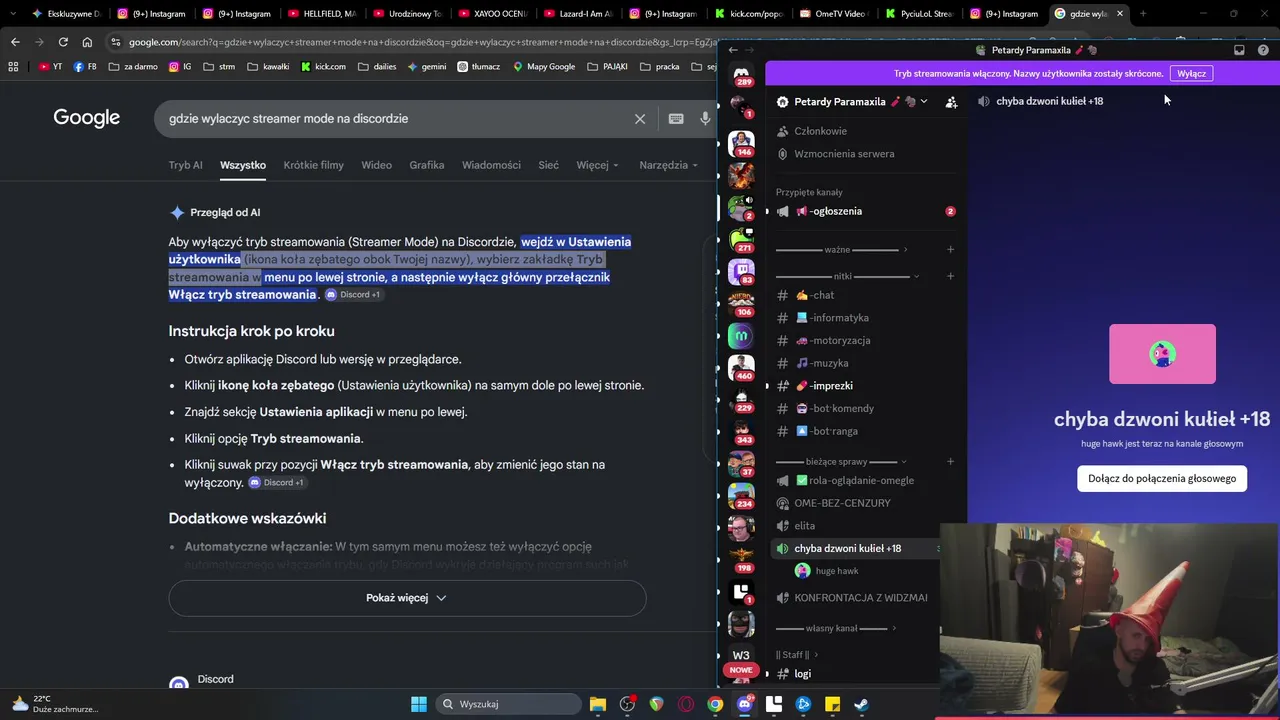Open Więcej dropdown in Google tabs
The width and height of the screenshot is (1280, 720).
597,165
